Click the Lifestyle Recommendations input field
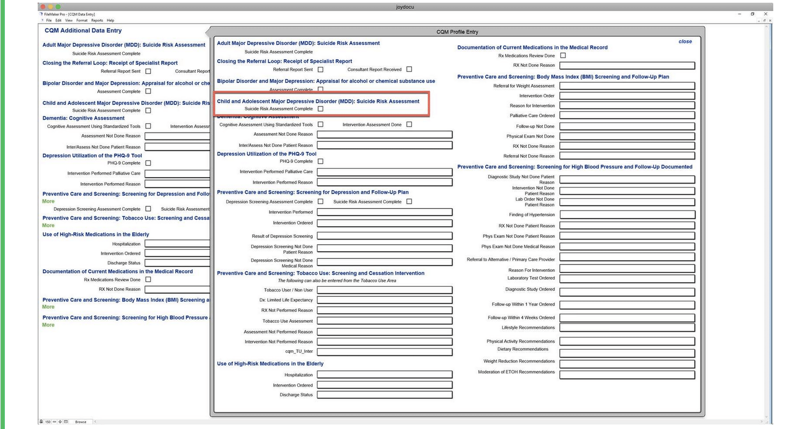Viewport: 808px width, 429px height. [627, 328]
